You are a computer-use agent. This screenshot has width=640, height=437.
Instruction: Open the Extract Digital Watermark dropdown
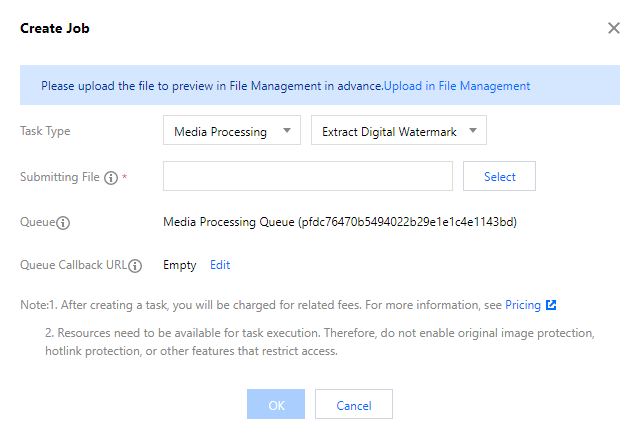pyautogui.click(x=398, y=131)
